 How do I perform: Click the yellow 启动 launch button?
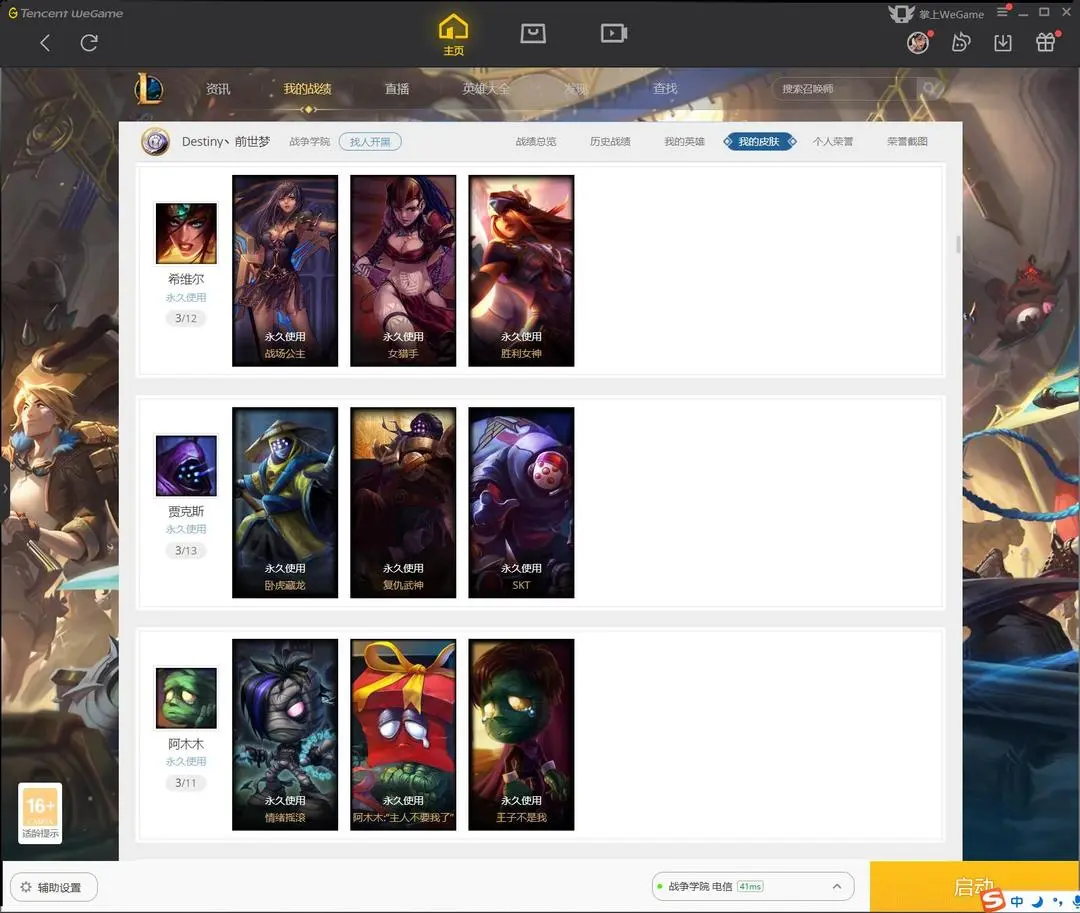pyautogui.click(x=974, y=887)
